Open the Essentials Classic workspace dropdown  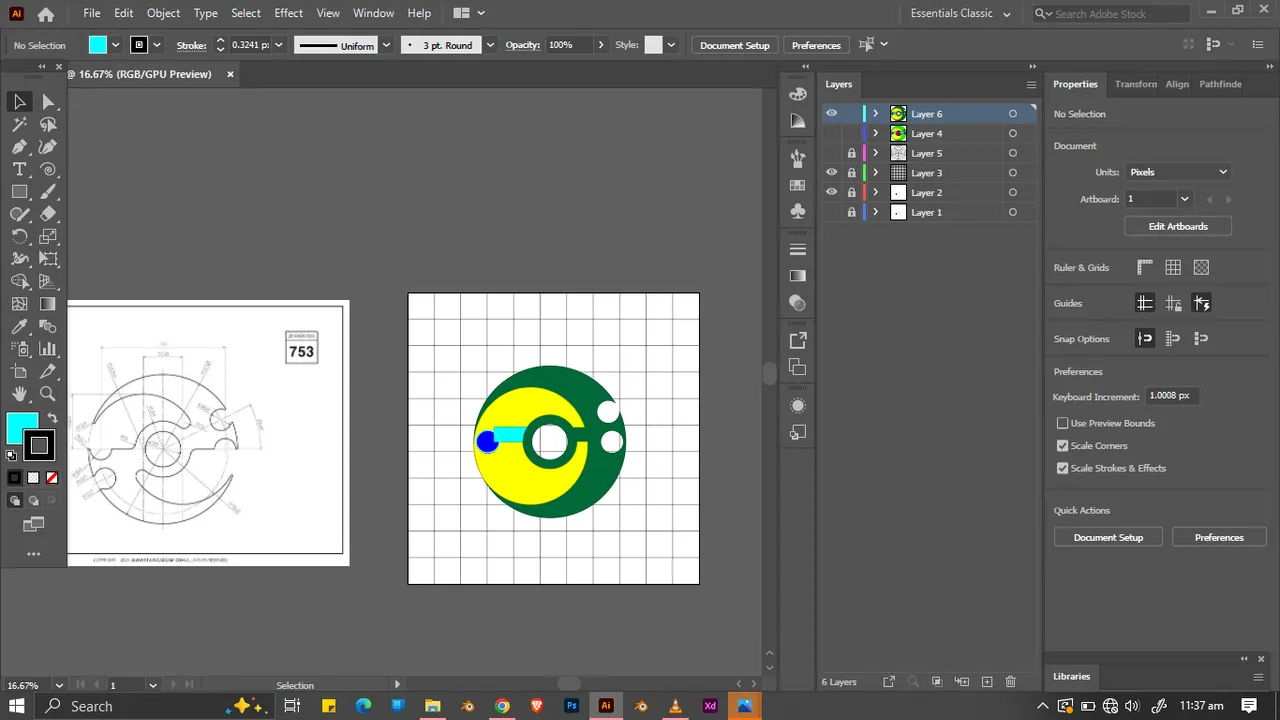(x=961, y=14)
